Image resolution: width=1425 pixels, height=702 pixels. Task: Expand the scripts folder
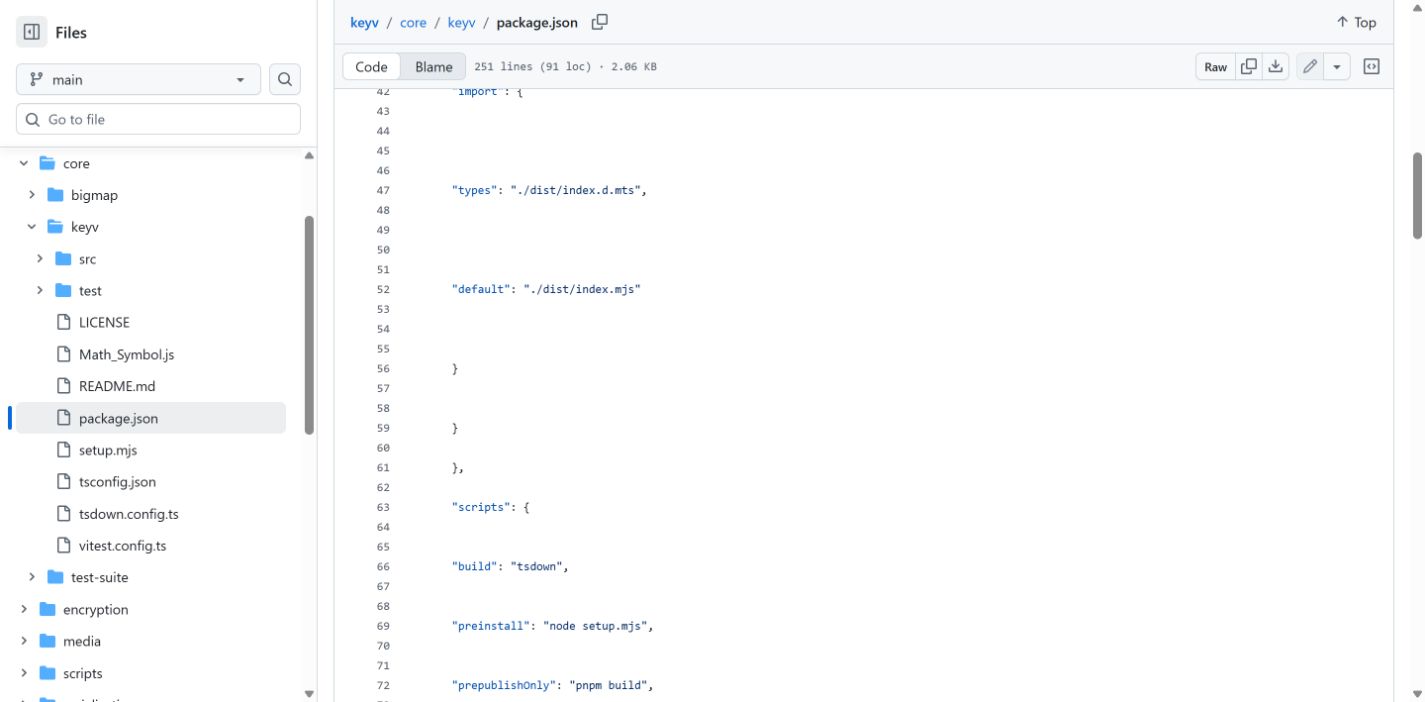[24, 673]
